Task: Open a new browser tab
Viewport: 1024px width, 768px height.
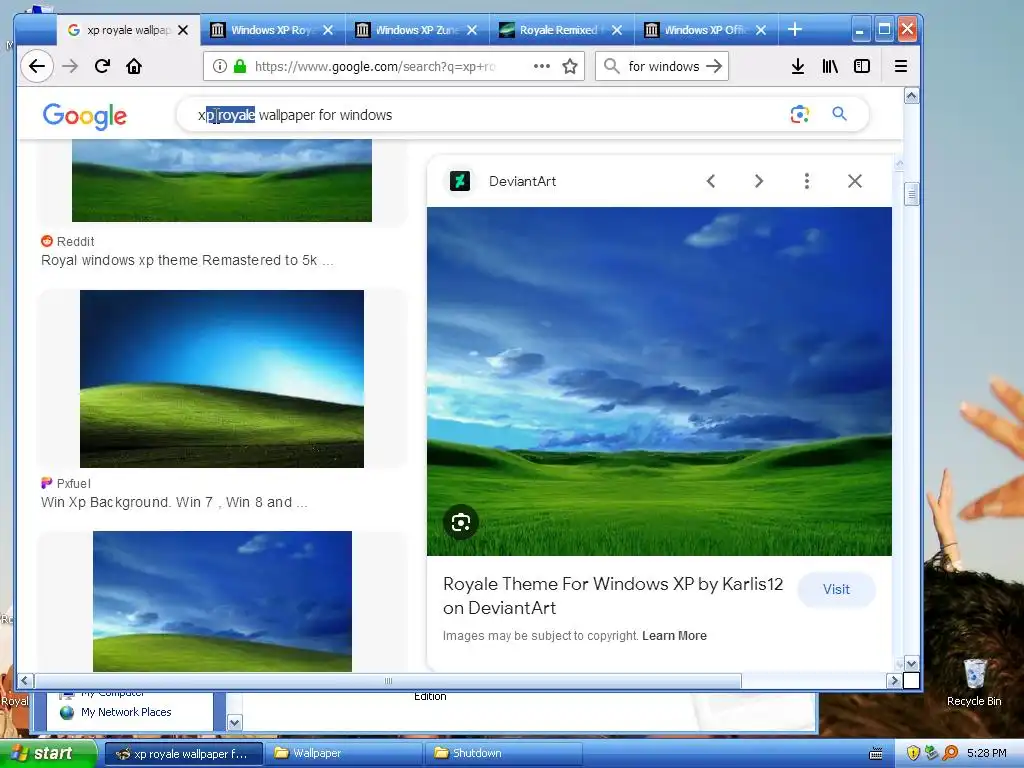Action: click(795, 29)
